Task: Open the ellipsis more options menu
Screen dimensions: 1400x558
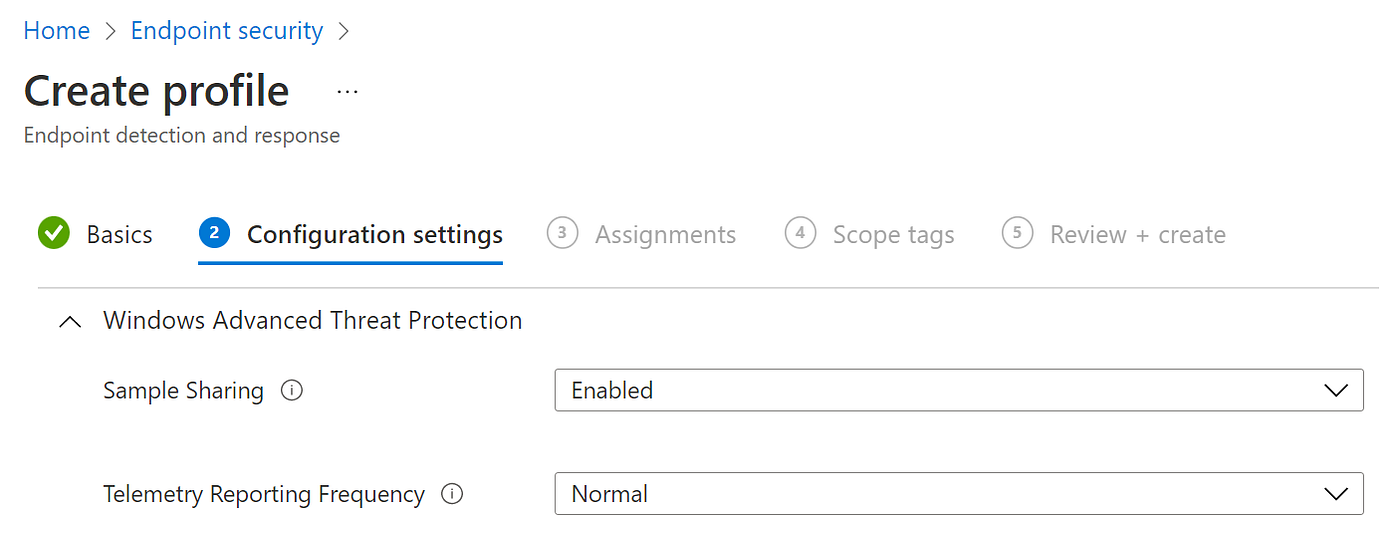Action: [347, 92]
